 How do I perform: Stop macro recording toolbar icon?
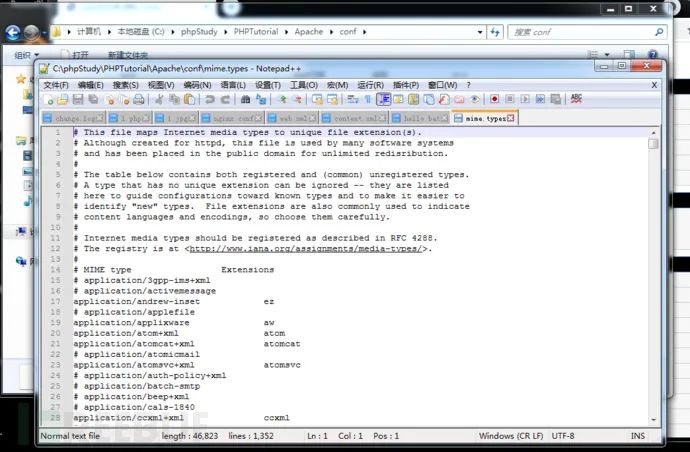[x=510, y=99]
